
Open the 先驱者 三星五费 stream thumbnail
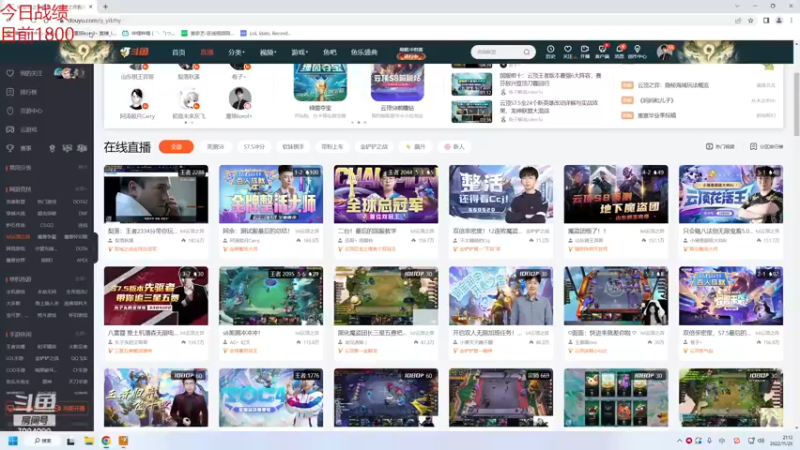point(156,296)
